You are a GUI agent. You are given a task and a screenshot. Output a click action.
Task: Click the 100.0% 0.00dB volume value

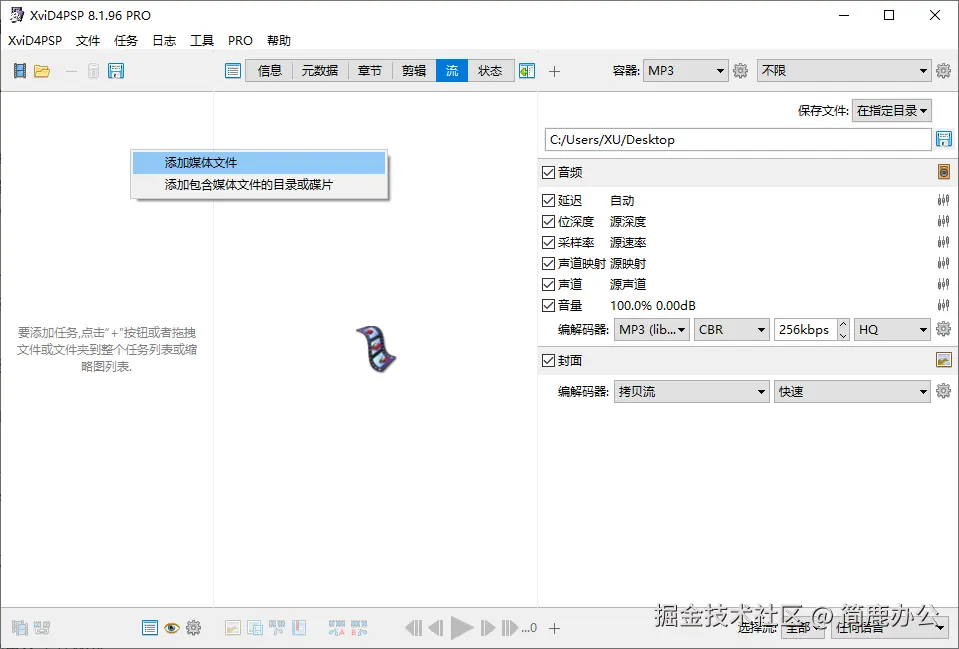click(653, 305)
